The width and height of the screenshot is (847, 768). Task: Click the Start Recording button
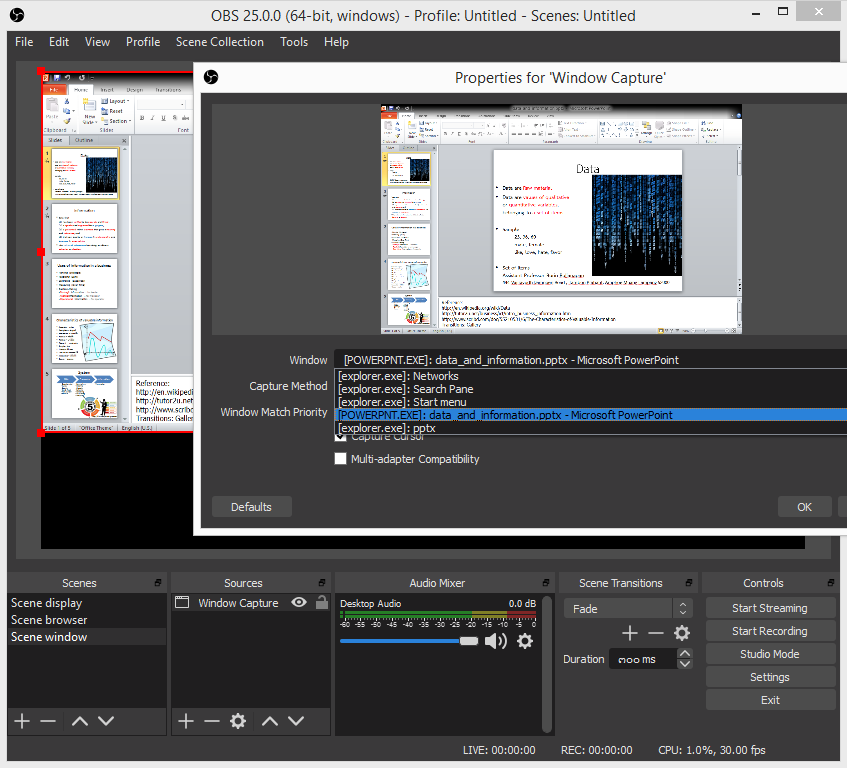point(769,631)
